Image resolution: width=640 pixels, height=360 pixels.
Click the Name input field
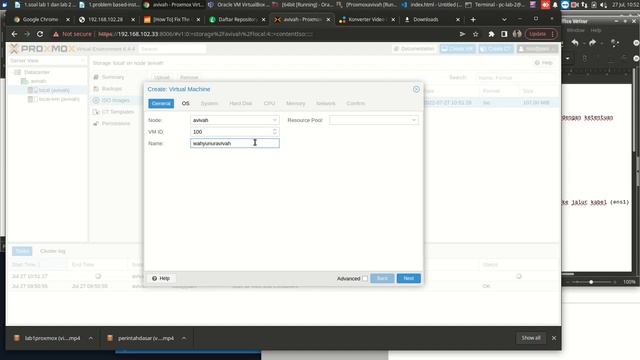pos(235,143)
